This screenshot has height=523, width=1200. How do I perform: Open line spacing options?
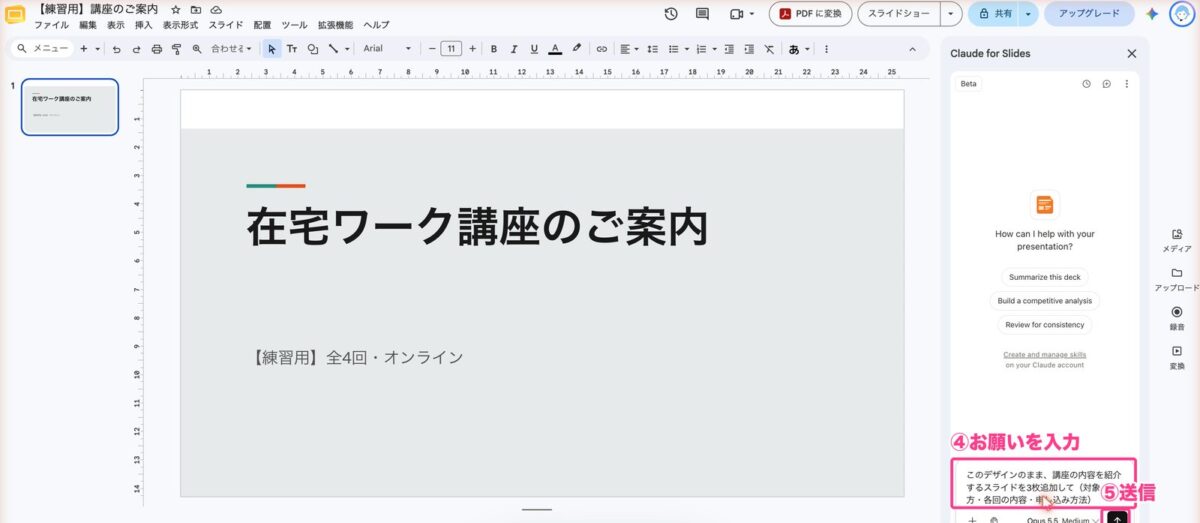[x=652, y=48]
